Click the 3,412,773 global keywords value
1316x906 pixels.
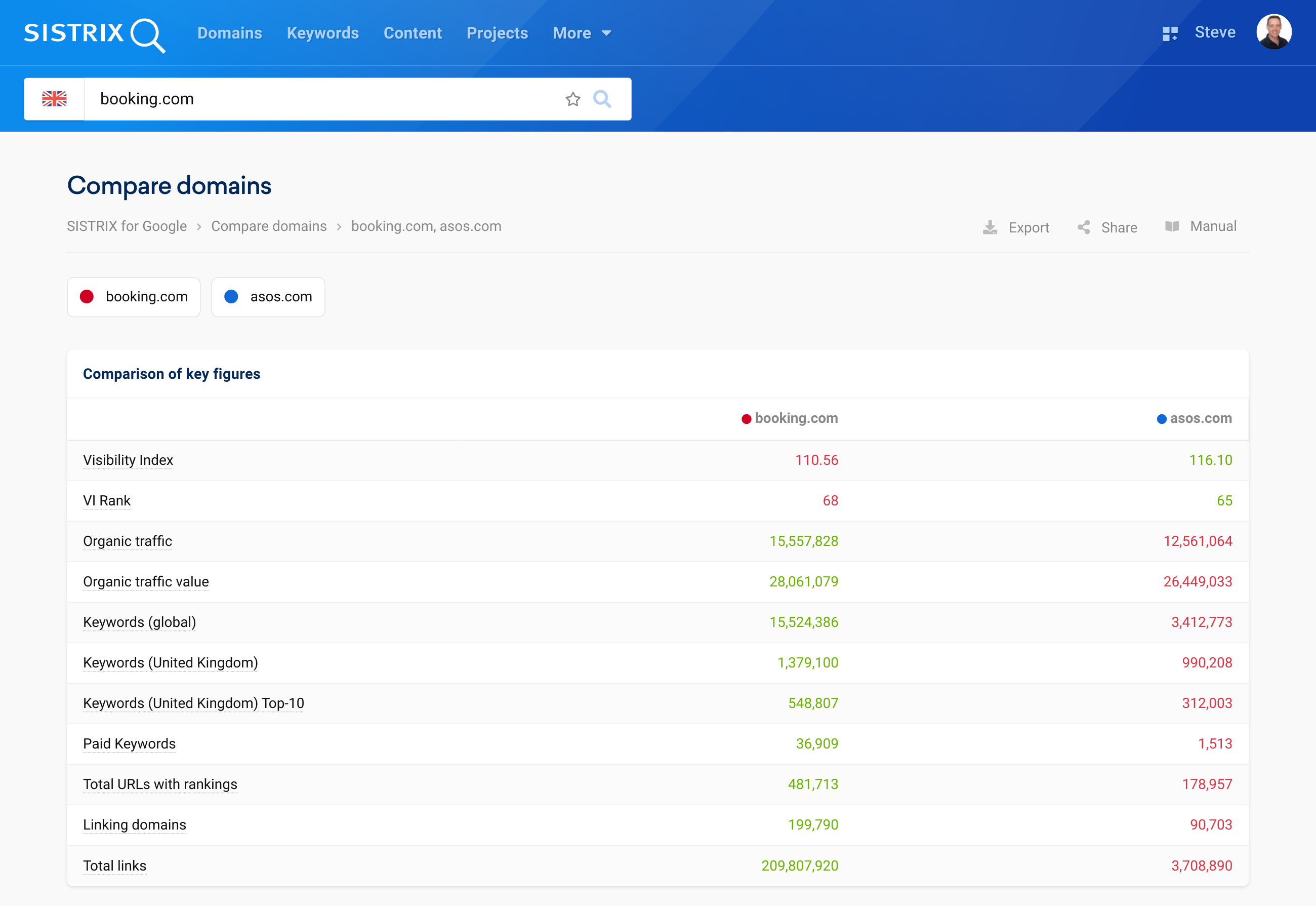(x=1202, y=622)
